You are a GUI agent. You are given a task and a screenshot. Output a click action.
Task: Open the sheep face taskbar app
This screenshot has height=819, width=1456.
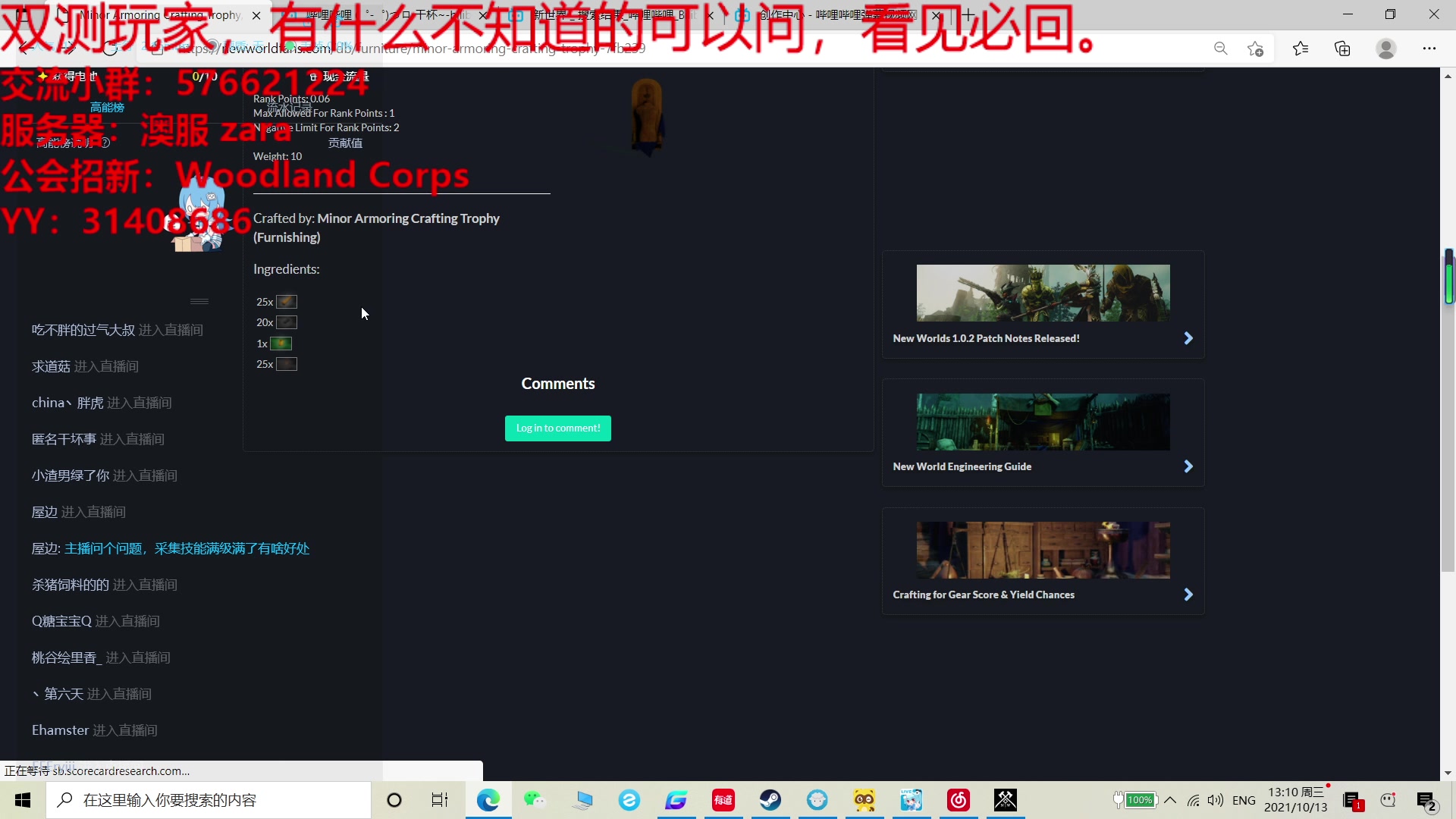point(817,800)
